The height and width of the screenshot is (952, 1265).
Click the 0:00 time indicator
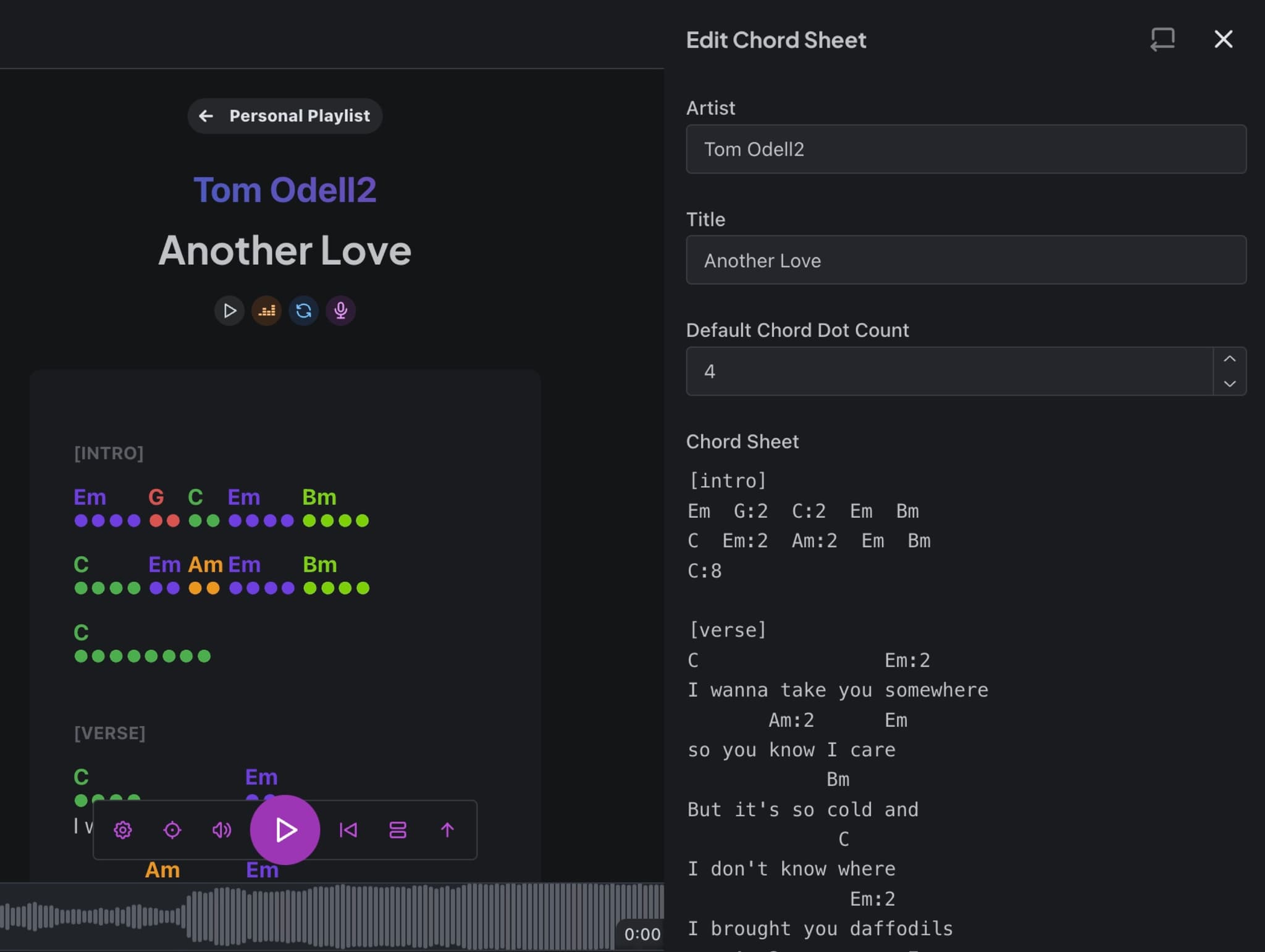[x=642, y=934]
